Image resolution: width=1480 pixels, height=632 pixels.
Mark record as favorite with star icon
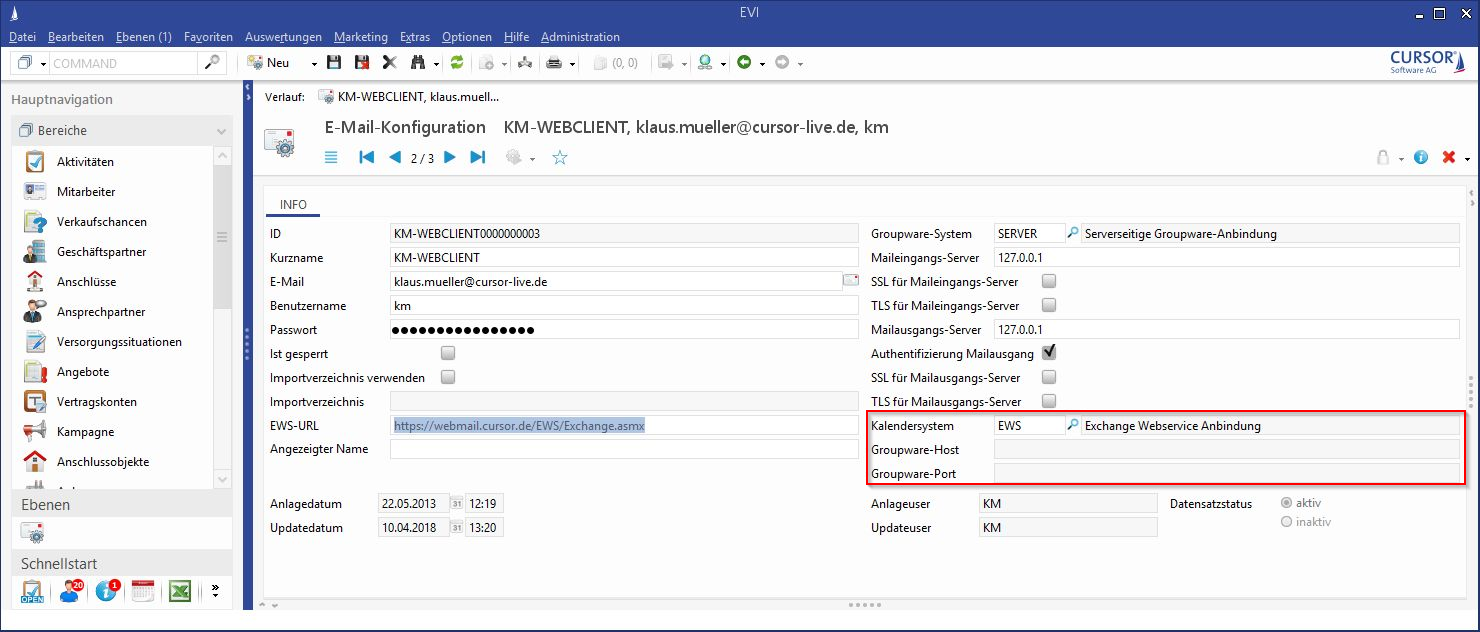560,158
